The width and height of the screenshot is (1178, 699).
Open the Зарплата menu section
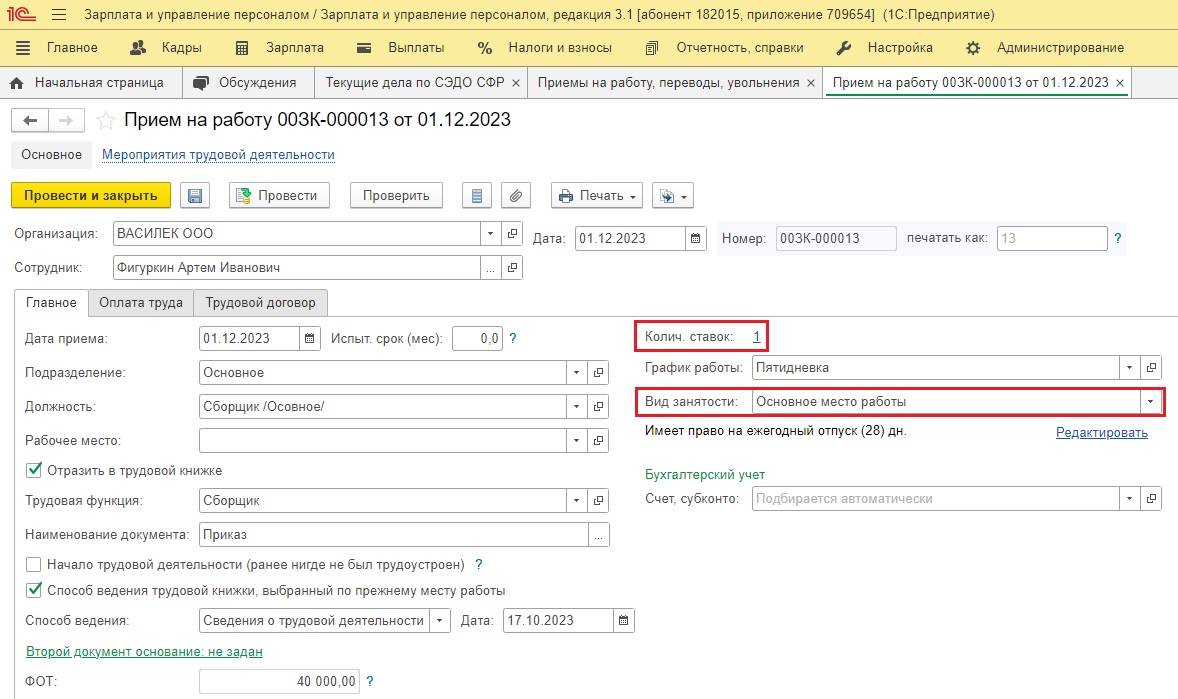279,47
